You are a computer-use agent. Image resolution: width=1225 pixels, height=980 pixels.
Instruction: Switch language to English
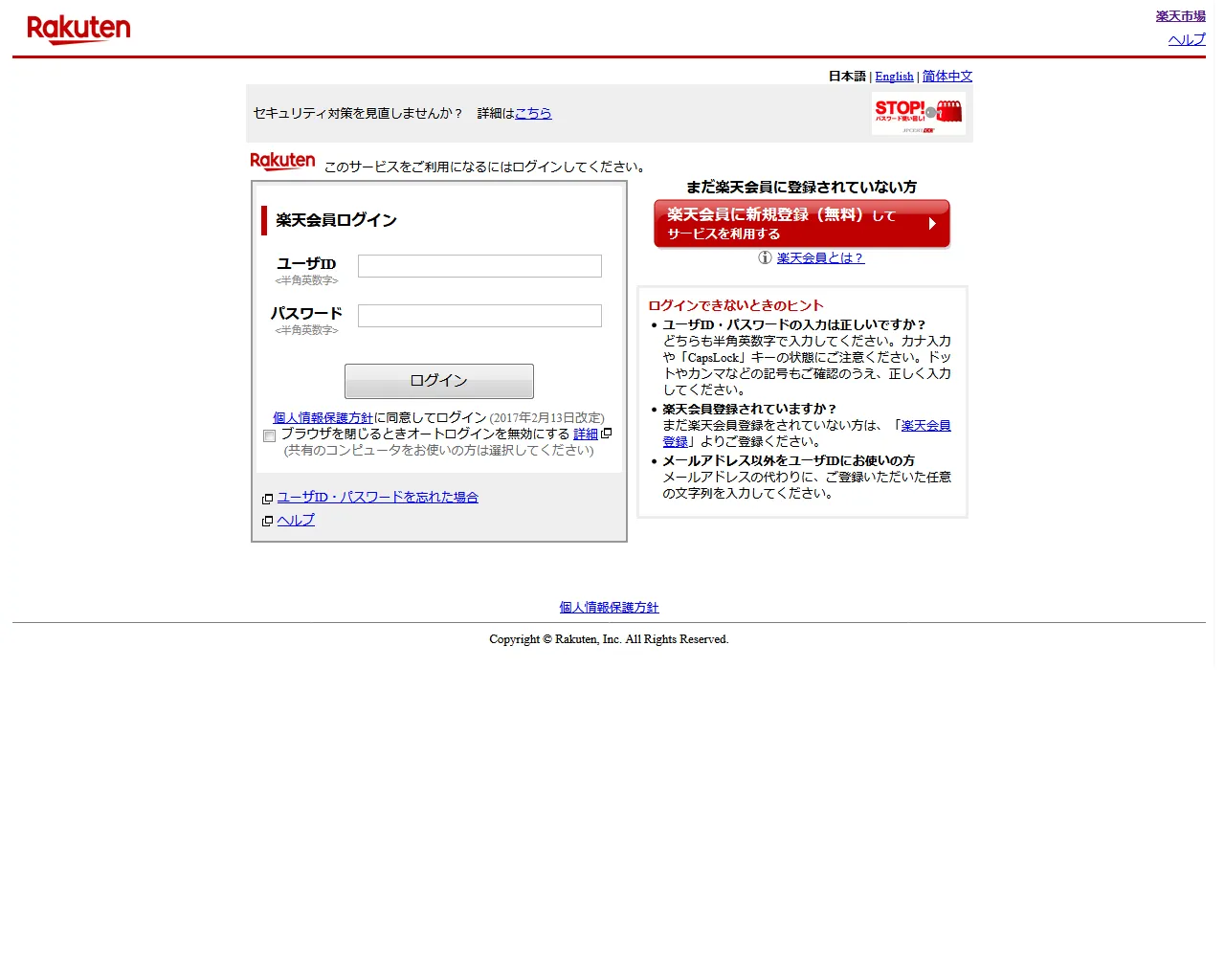[894, 77]
